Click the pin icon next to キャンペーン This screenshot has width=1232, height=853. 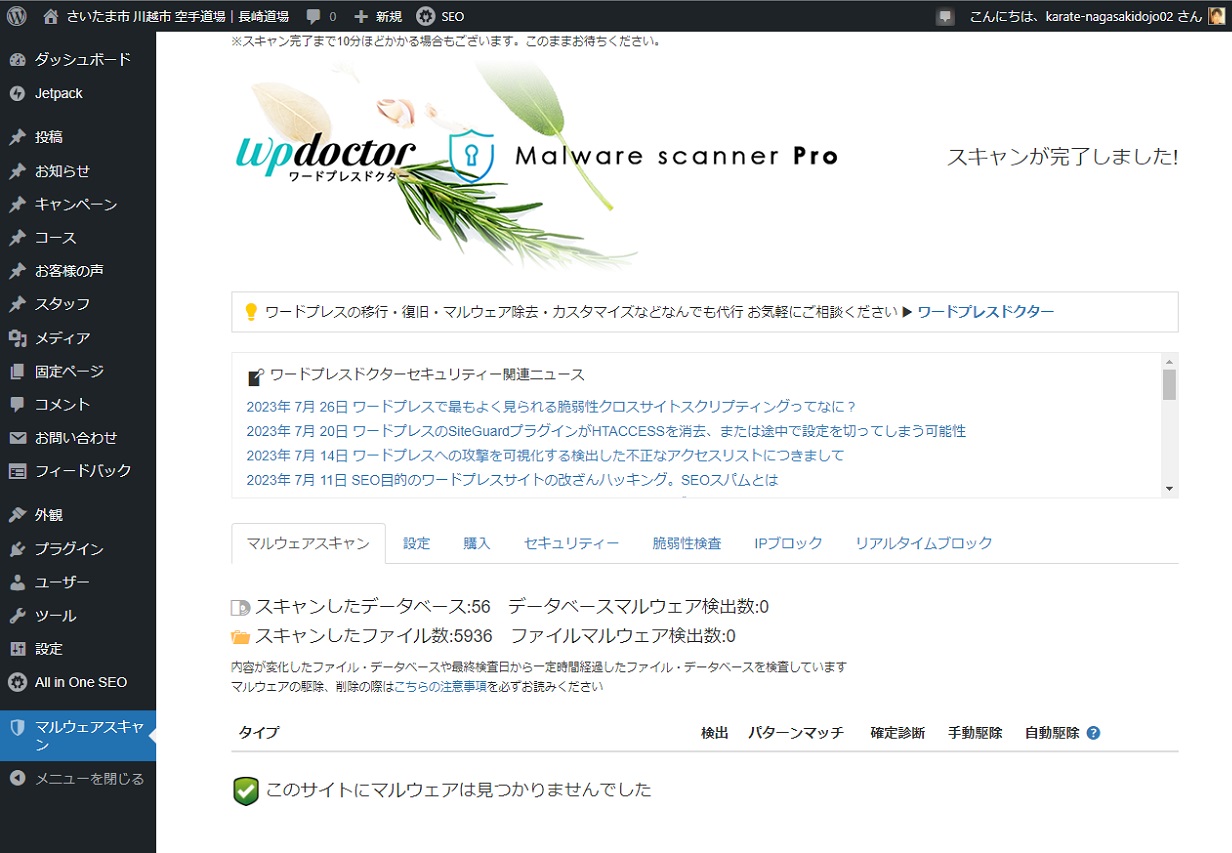click(x=17, y=204)
